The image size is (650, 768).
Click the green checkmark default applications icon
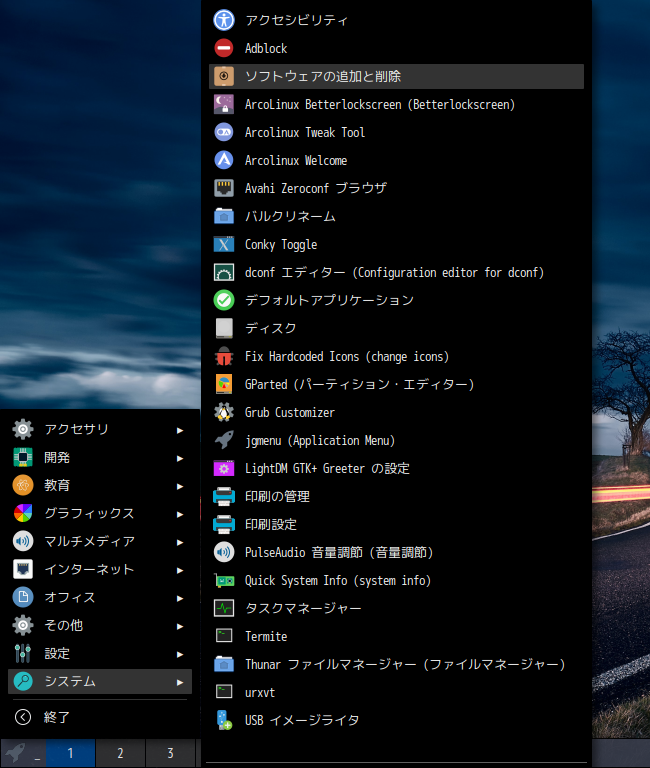pos(224,300)
